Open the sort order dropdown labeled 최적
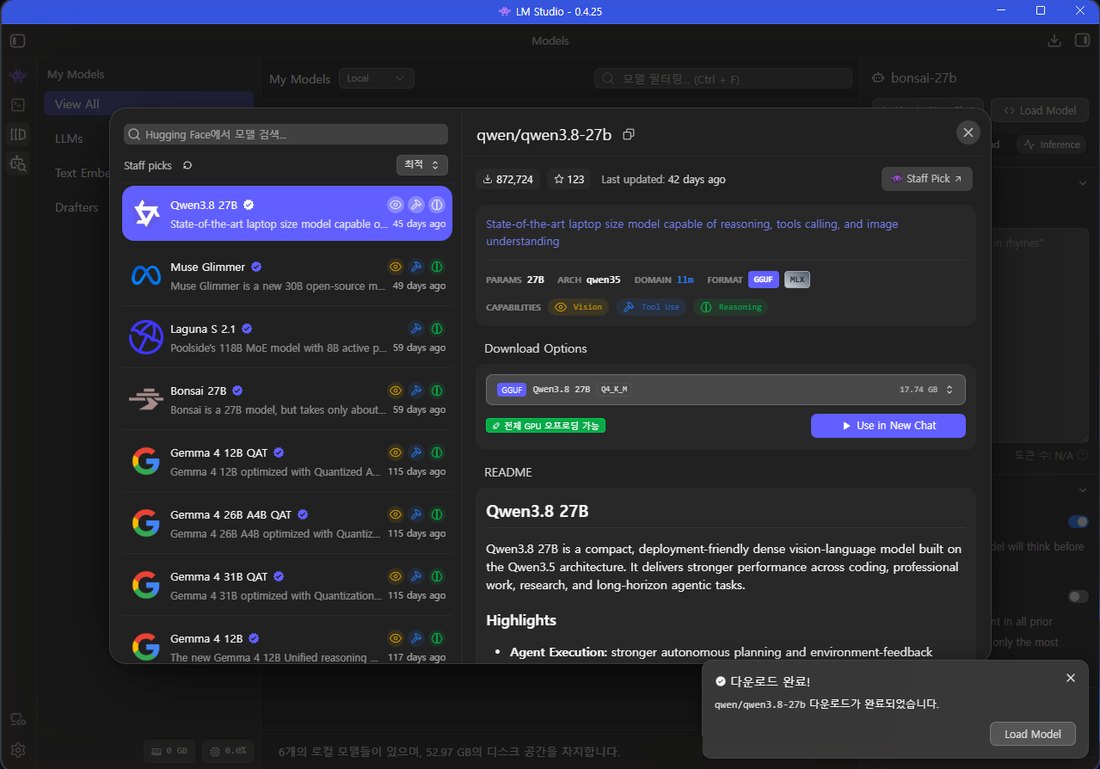1100x769 pixels. (x=422, y=165)
